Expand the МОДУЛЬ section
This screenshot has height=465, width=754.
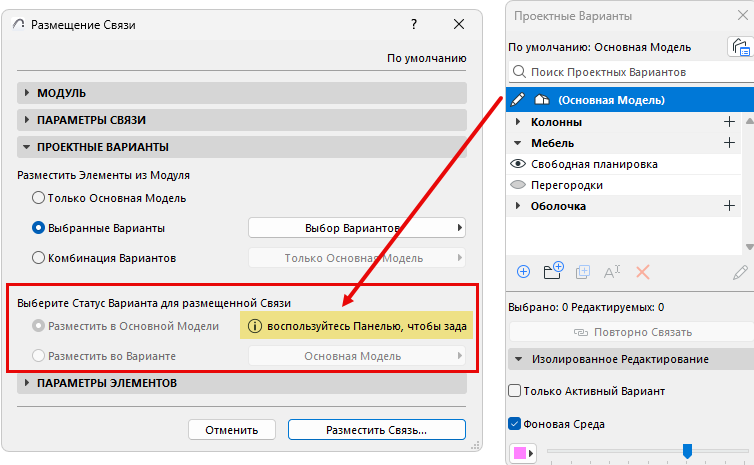[x=27, y=93]
